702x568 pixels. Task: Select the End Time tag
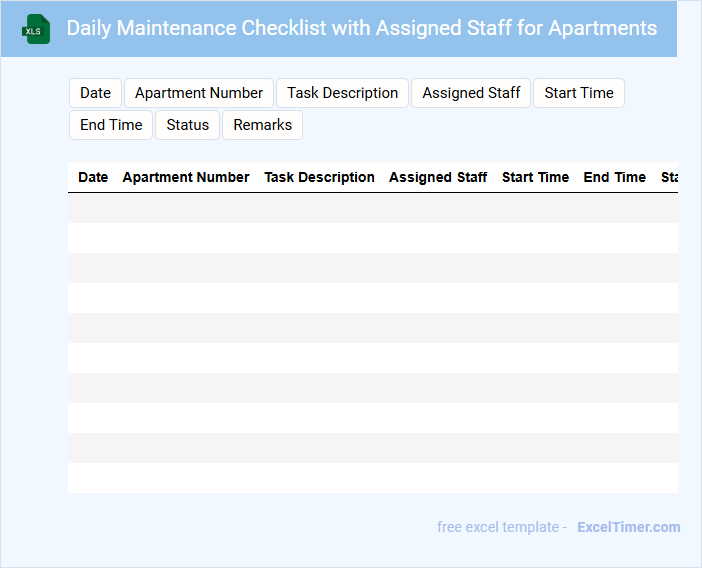(111, 125)
